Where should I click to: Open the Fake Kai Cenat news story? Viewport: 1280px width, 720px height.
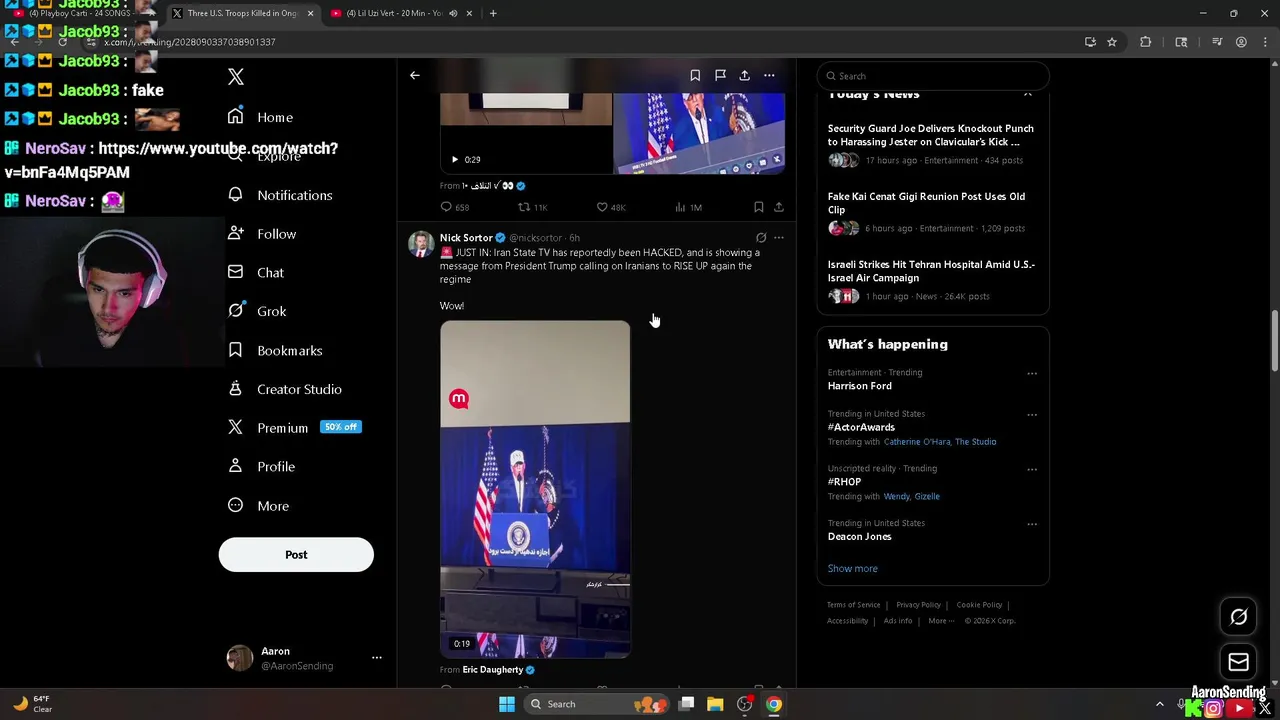(931, 212)
